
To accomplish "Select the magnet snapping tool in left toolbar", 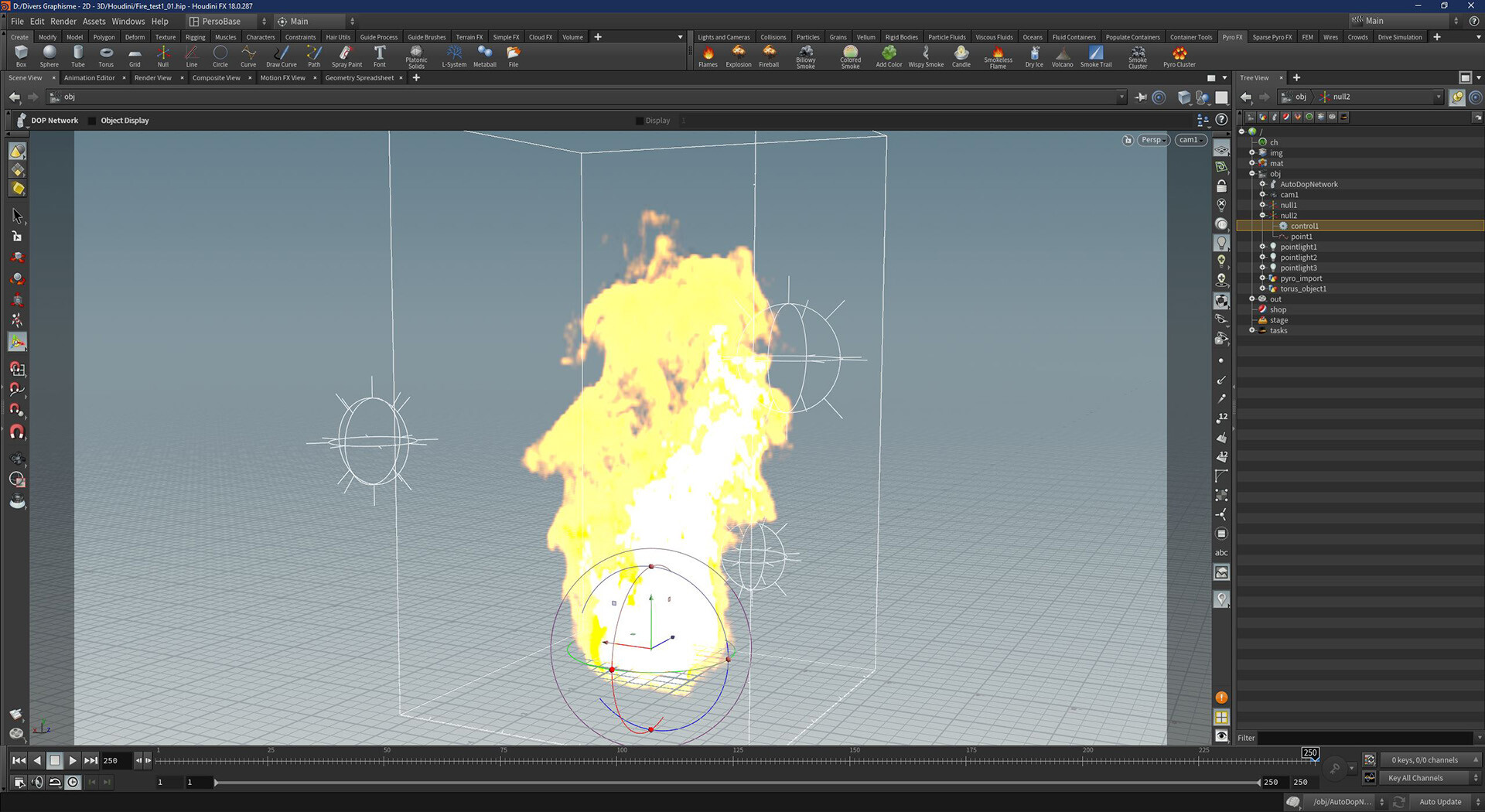I will (17, 432).
